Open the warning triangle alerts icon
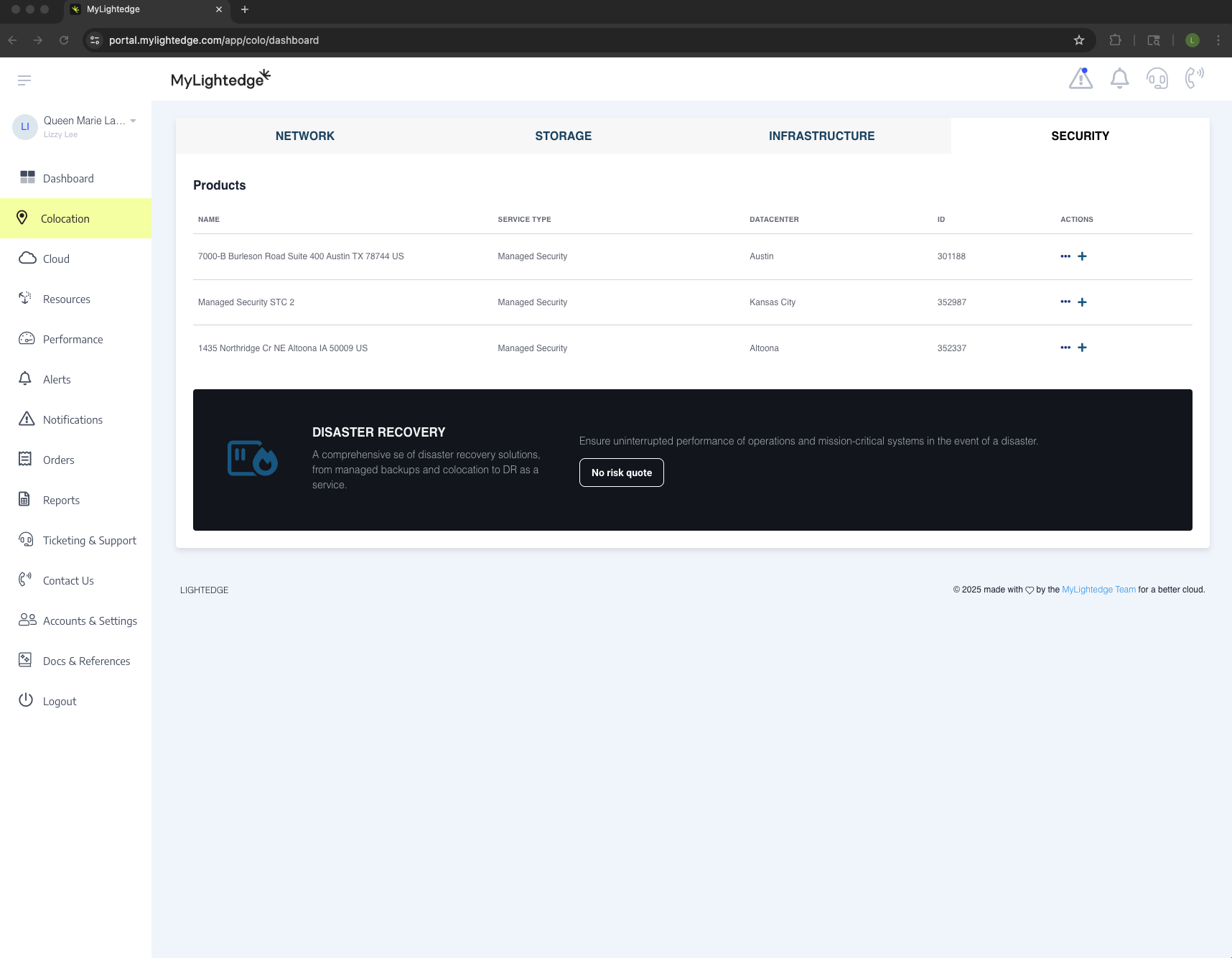Viewport: 1232px width, 958px height. (x=1081, y=78)
